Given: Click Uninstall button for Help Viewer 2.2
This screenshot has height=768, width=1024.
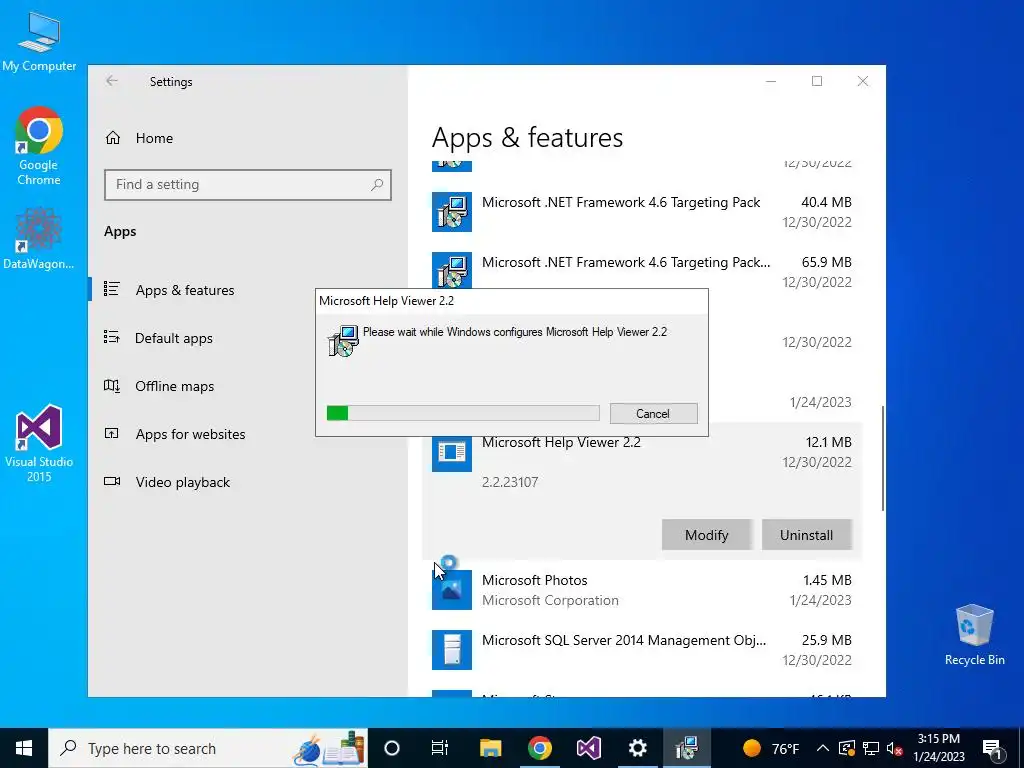Looking at the screenshot, I should coord(806,535).
